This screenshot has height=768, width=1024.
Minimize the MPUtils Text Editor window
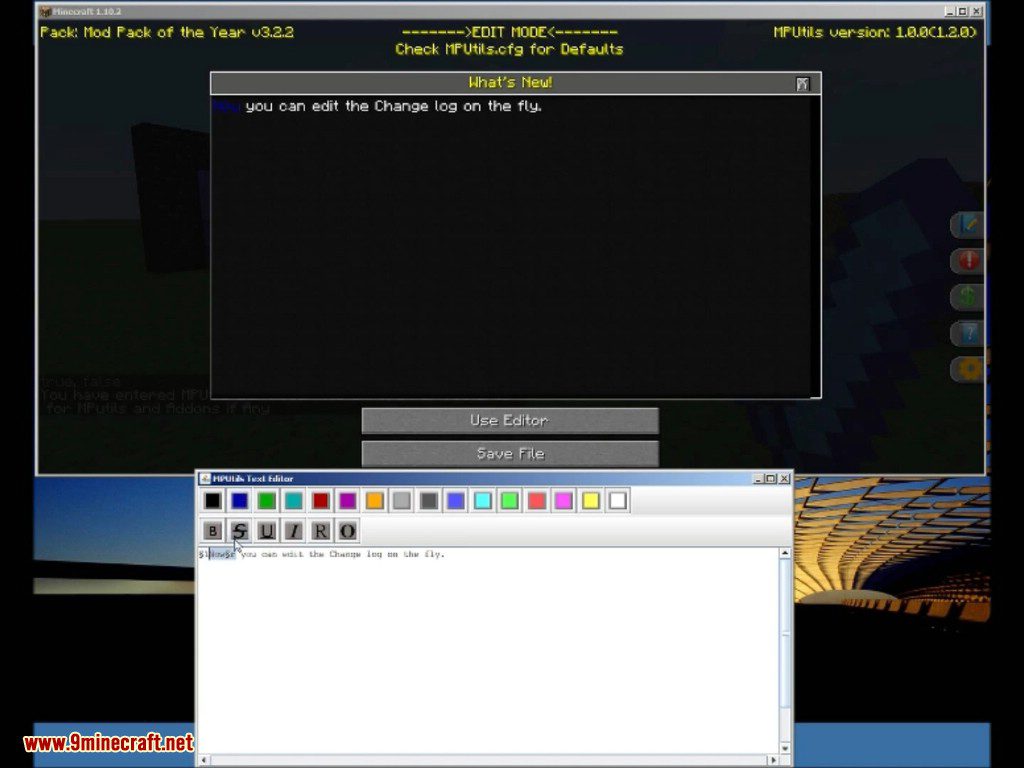click(x=758, y=479)
